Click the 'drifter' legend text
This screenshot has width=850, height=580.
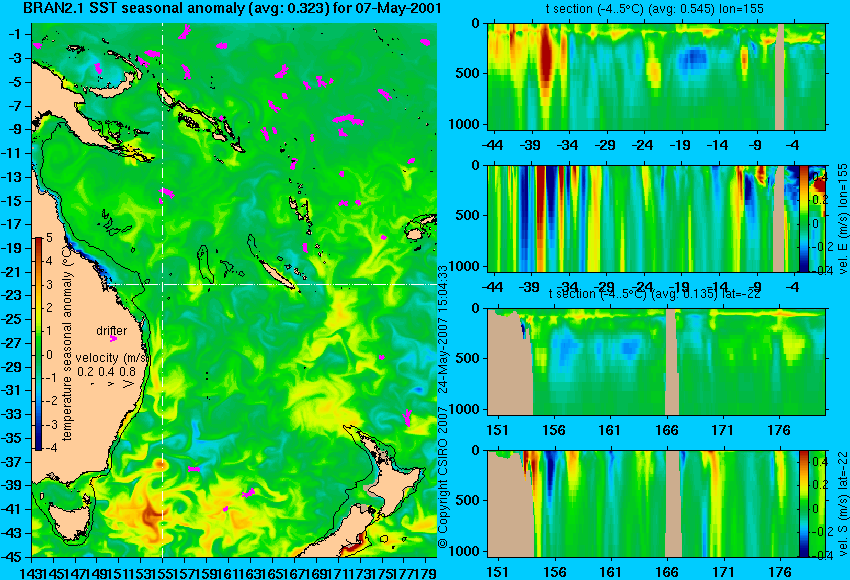point(112,331)
